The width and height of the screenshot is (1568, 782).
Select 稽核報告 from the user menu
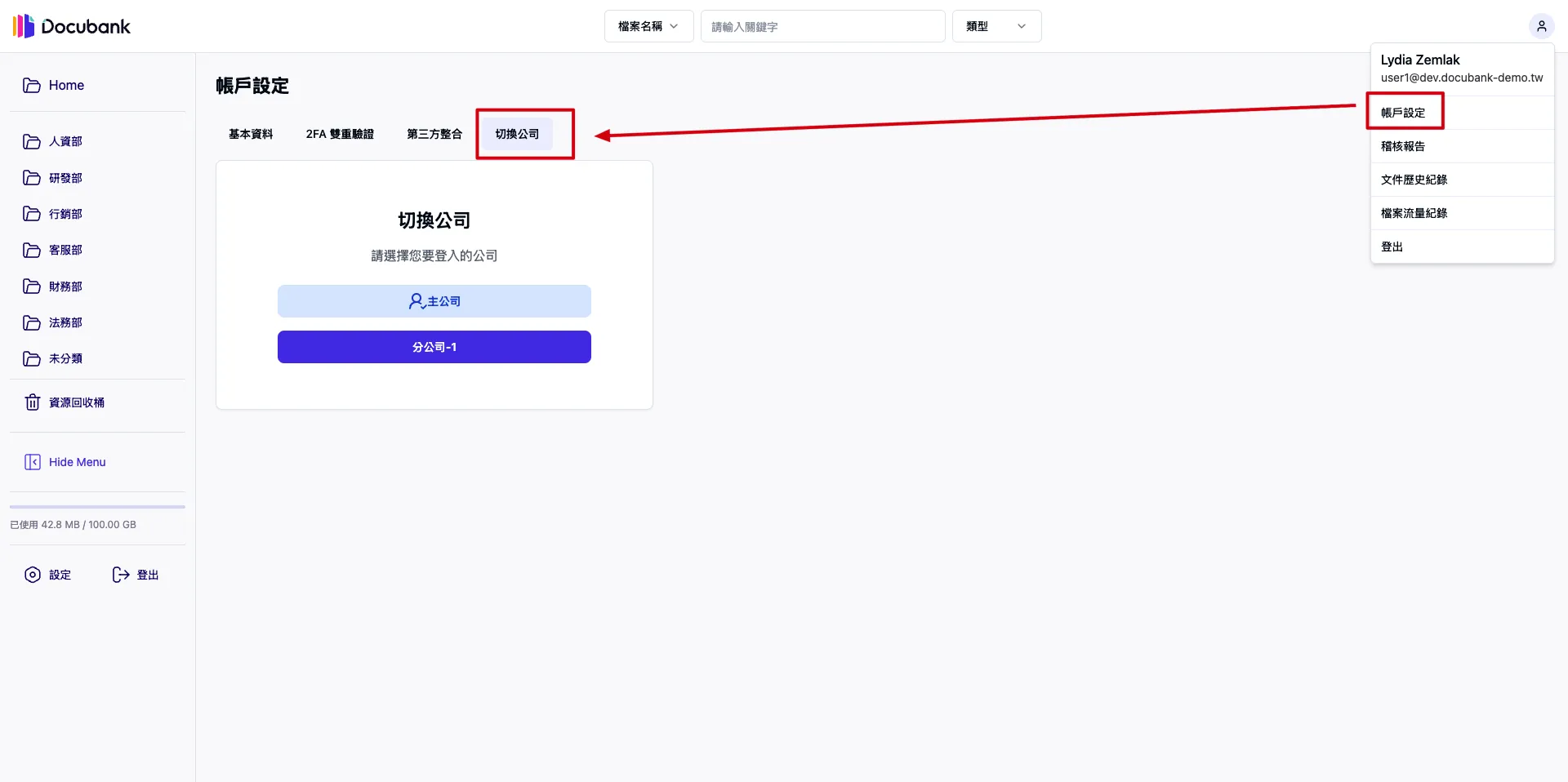click(x=1403, y=147)
